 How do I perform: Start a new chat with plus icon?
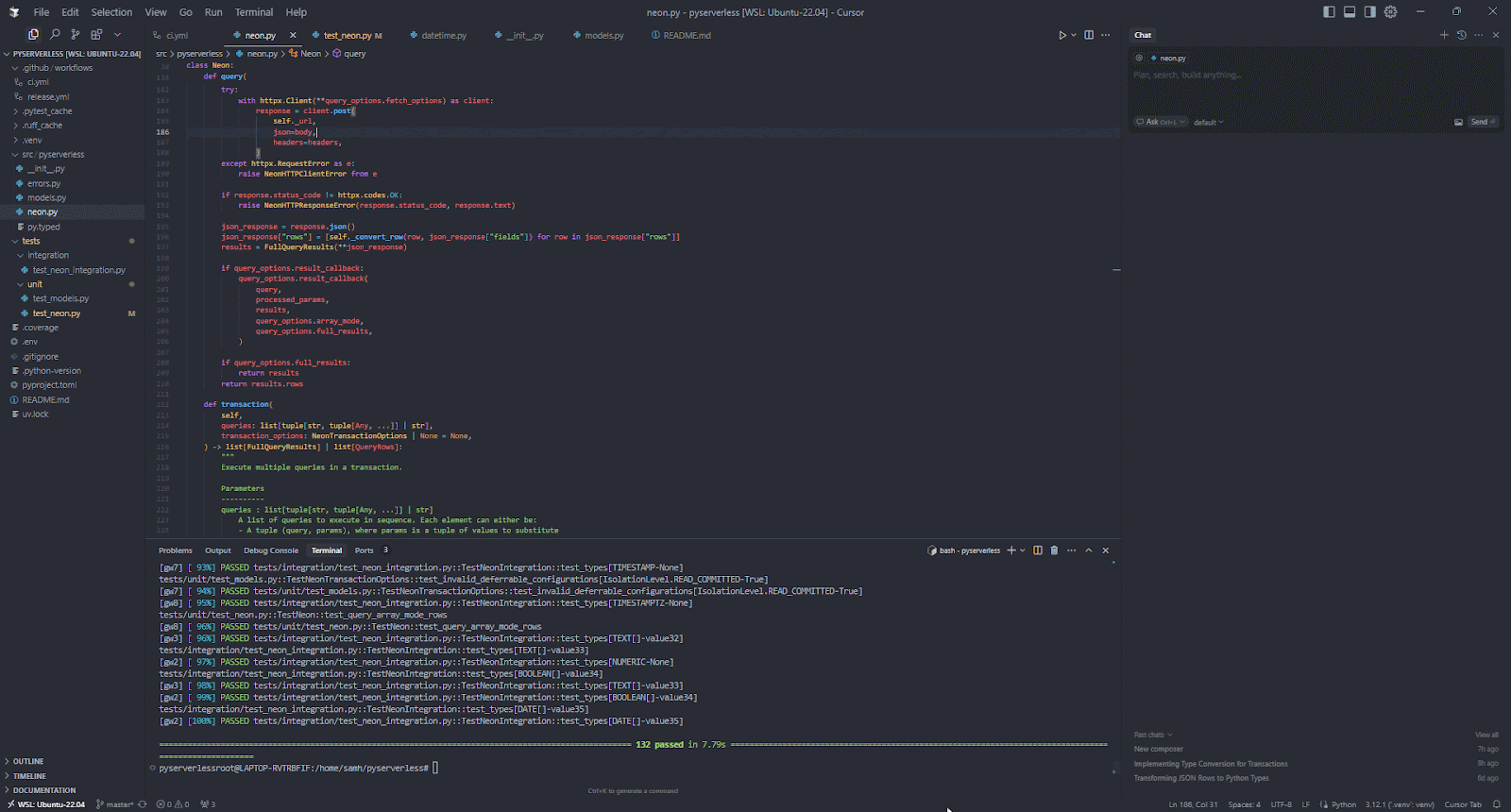point(1444,35)
